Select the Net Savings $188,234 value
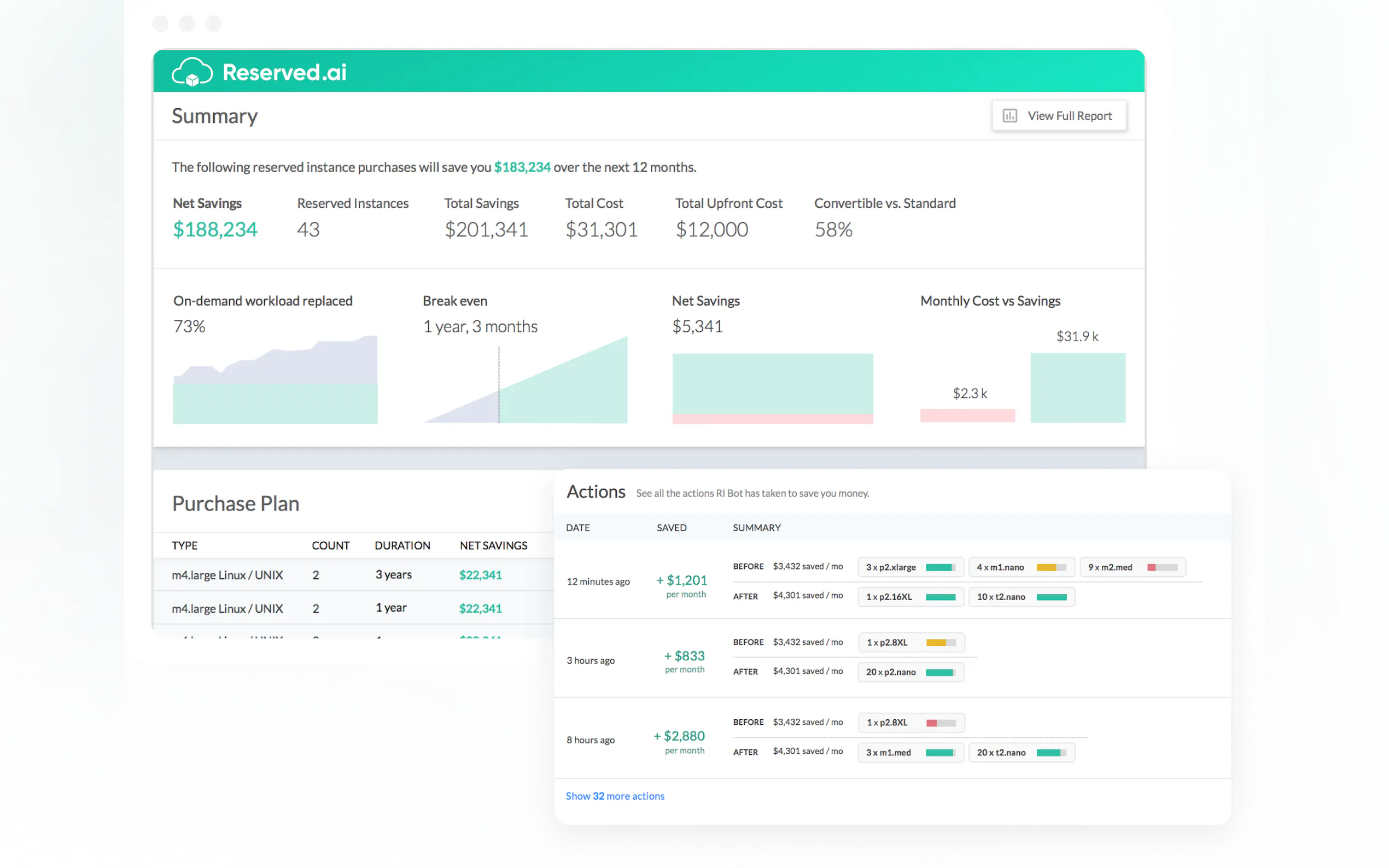Viewport: 1389px width, 868px height. click(215, 230)
